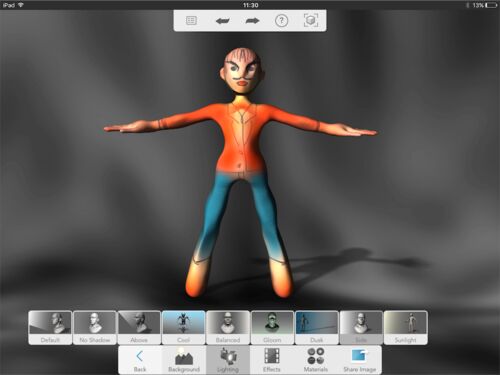Tap the Wi-Fi status icon
This screenshot has height=375, width=500.
point(21,5)
